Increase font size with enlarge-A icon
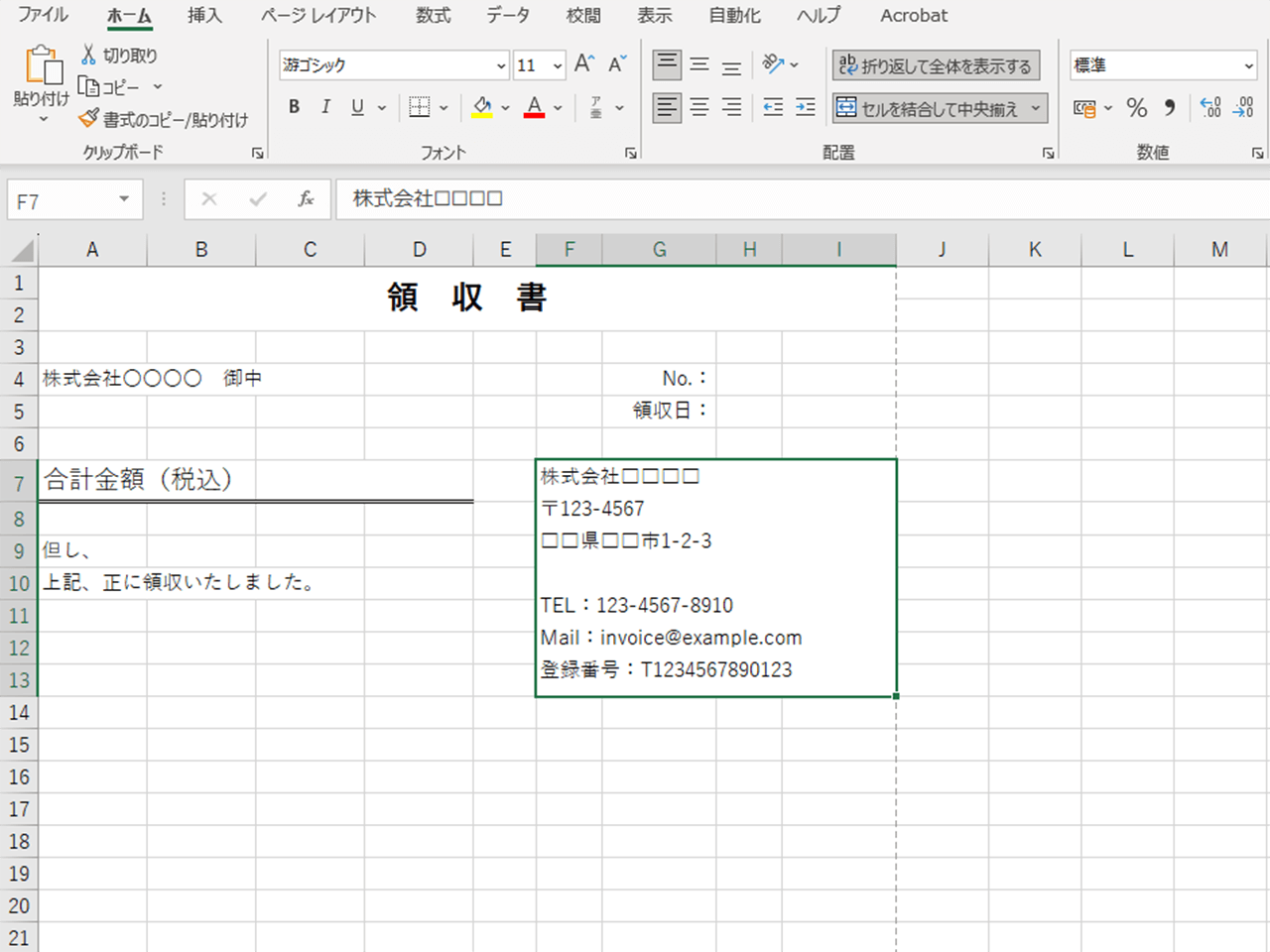The width and height of the screenshot is (1270, 952). pos(584,64)
